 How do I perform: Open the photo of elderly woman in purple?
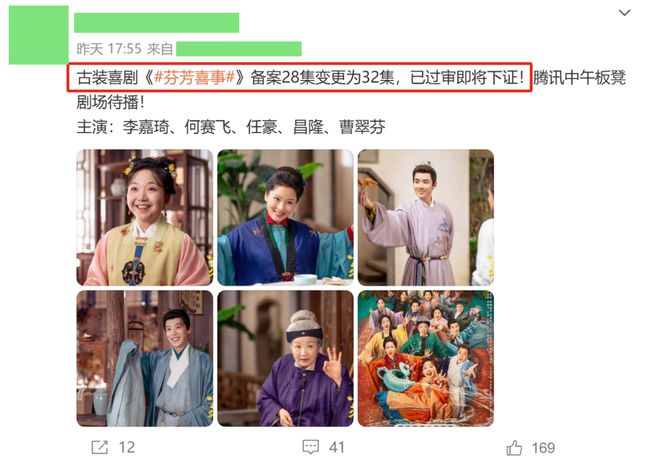coord(285,358)
